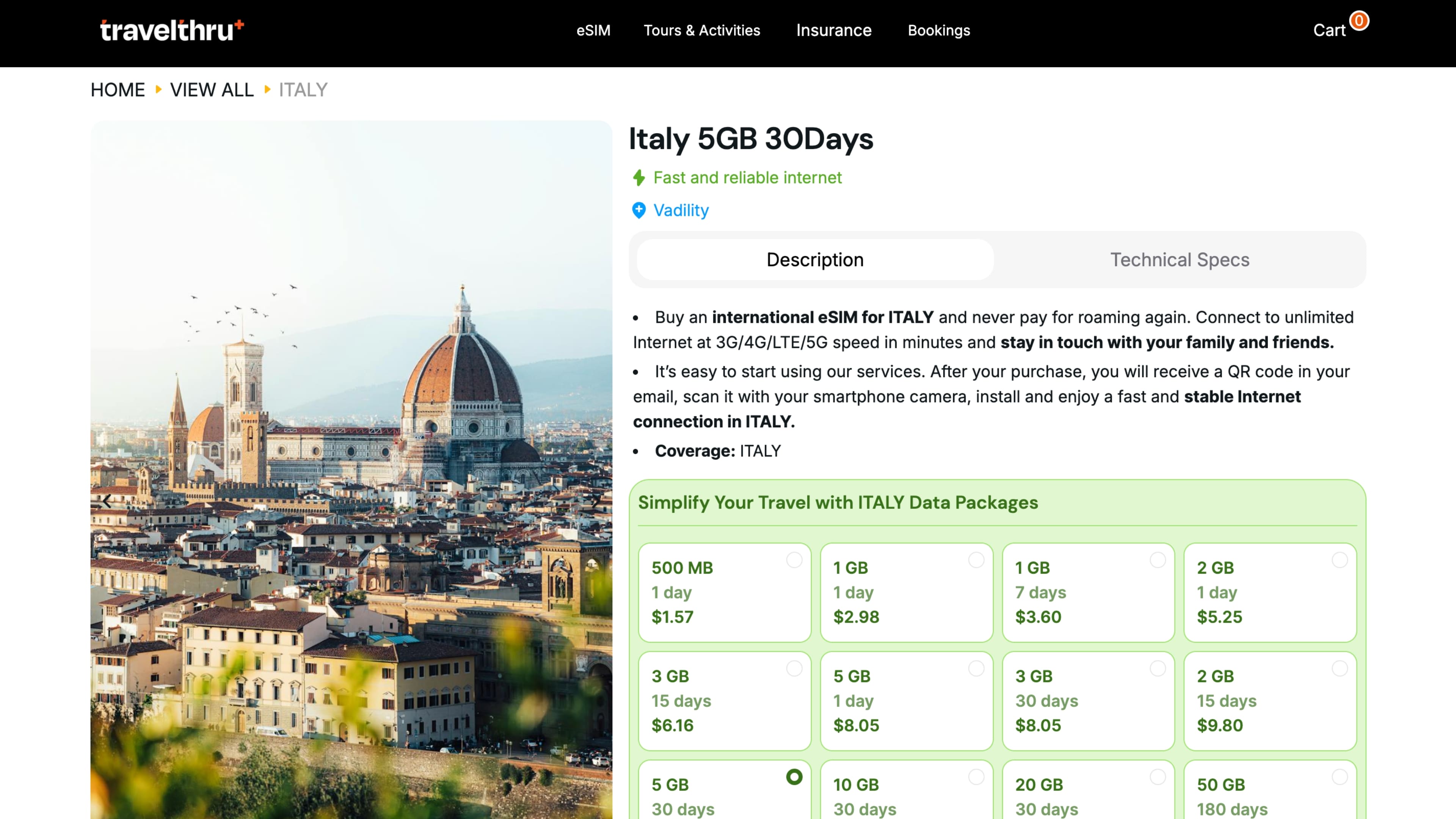The image size is (1456, 819).
Task: Choose the 1 GB 7 days package
Action: [x=1087, y=592]
